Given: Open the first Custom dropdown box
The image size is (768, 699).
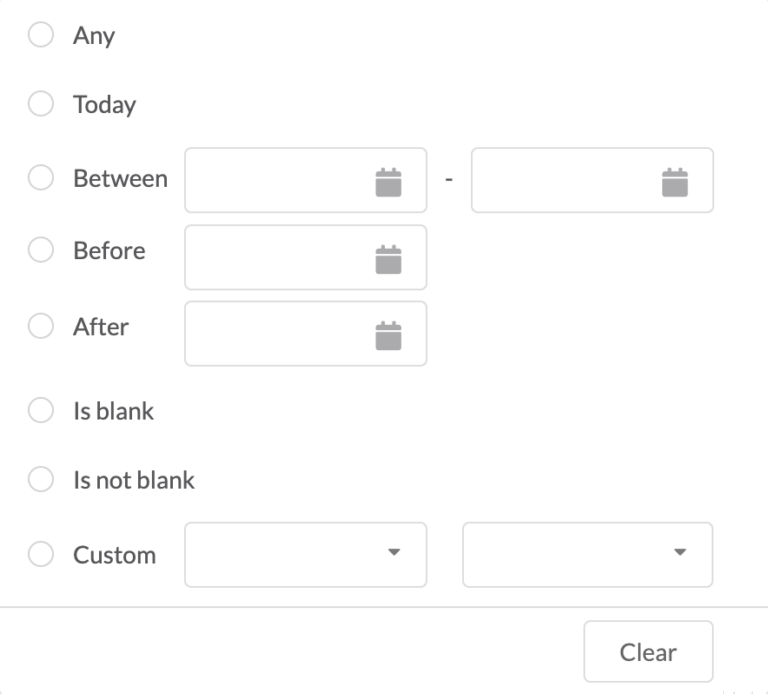Looking at the screenshot, I should 306,554.
